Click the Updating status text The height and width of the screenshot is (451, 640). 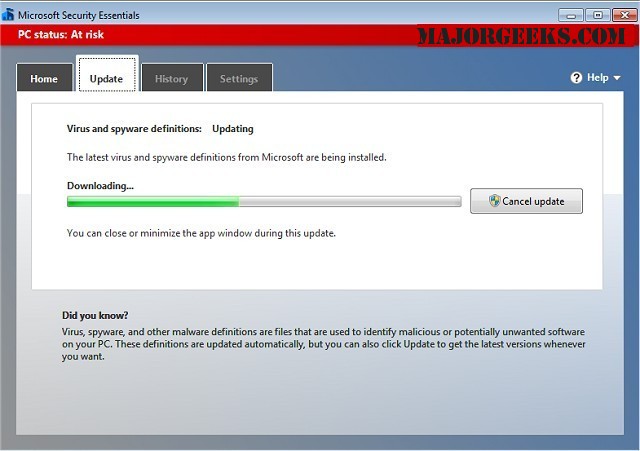tap(233, 129)
